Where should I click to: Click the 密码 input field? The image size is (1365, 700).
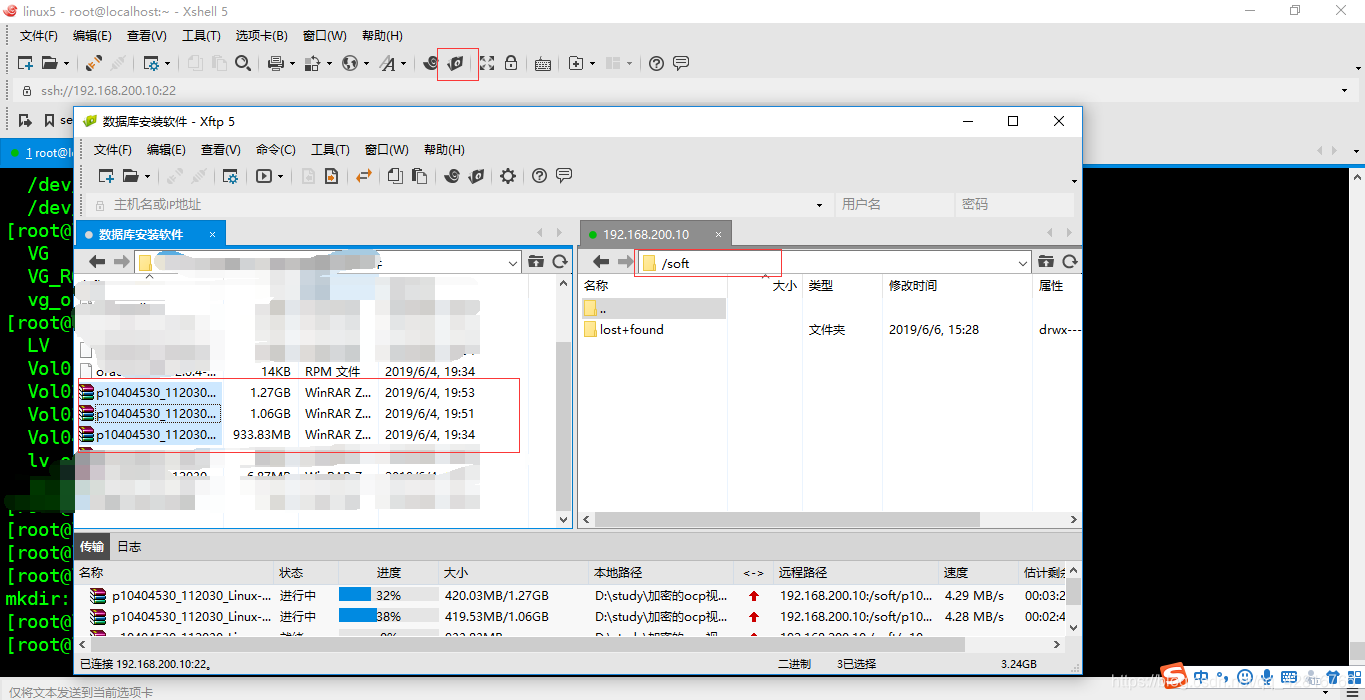1013,204
